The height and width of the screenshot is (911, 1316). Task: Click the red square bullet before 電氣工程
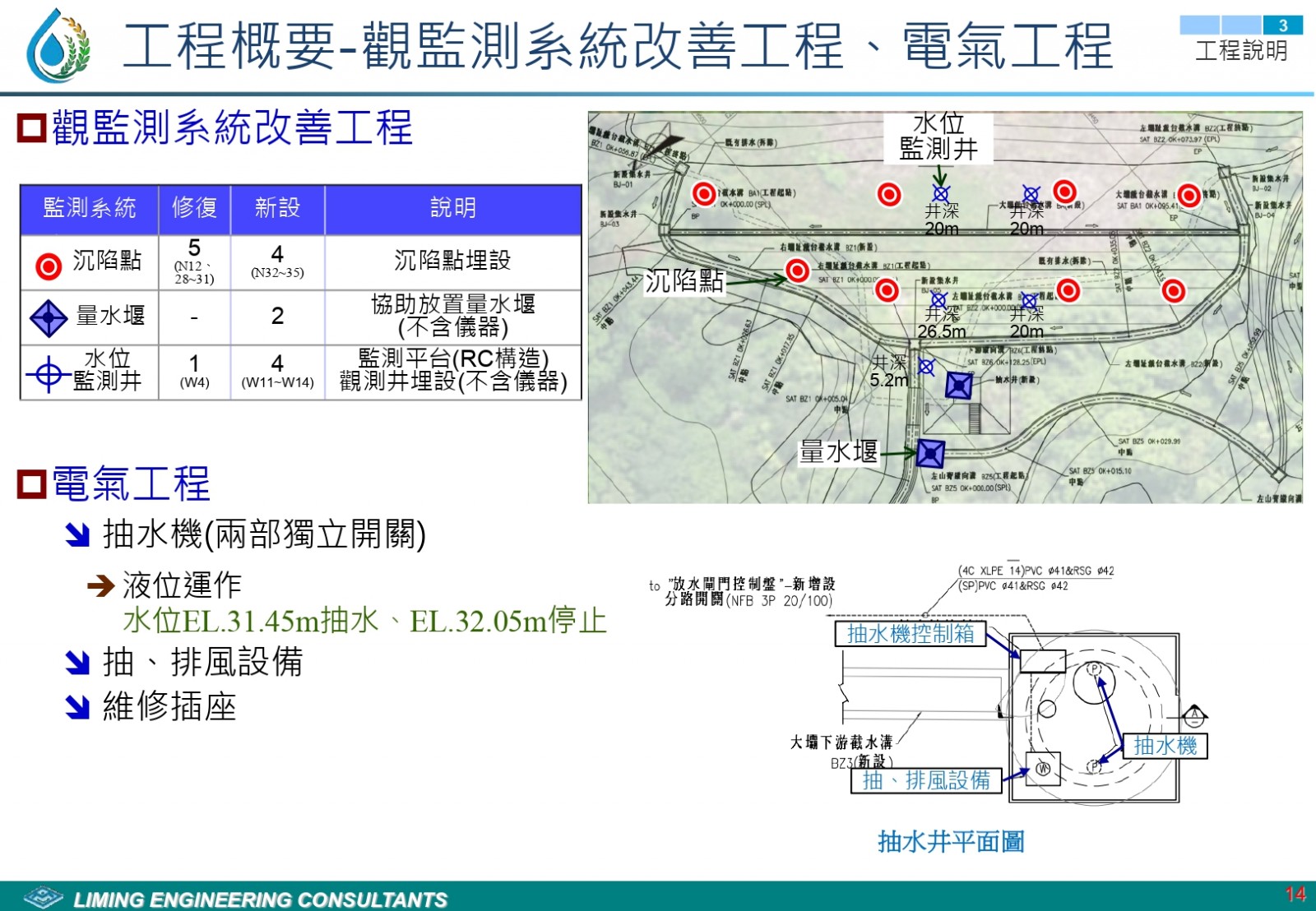[x=32, y=483]
